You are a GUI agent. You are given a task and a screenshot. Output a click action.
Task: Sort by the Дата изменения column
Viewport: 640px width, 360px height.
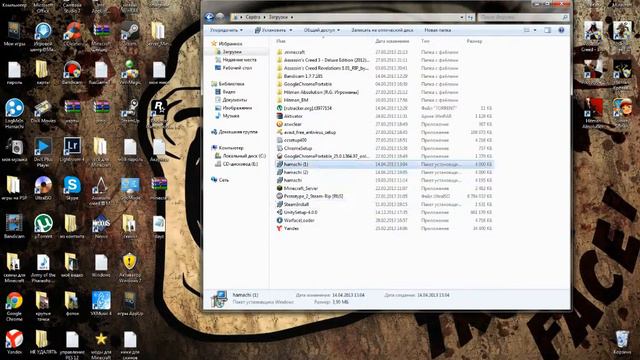click(x=392, y=41)
